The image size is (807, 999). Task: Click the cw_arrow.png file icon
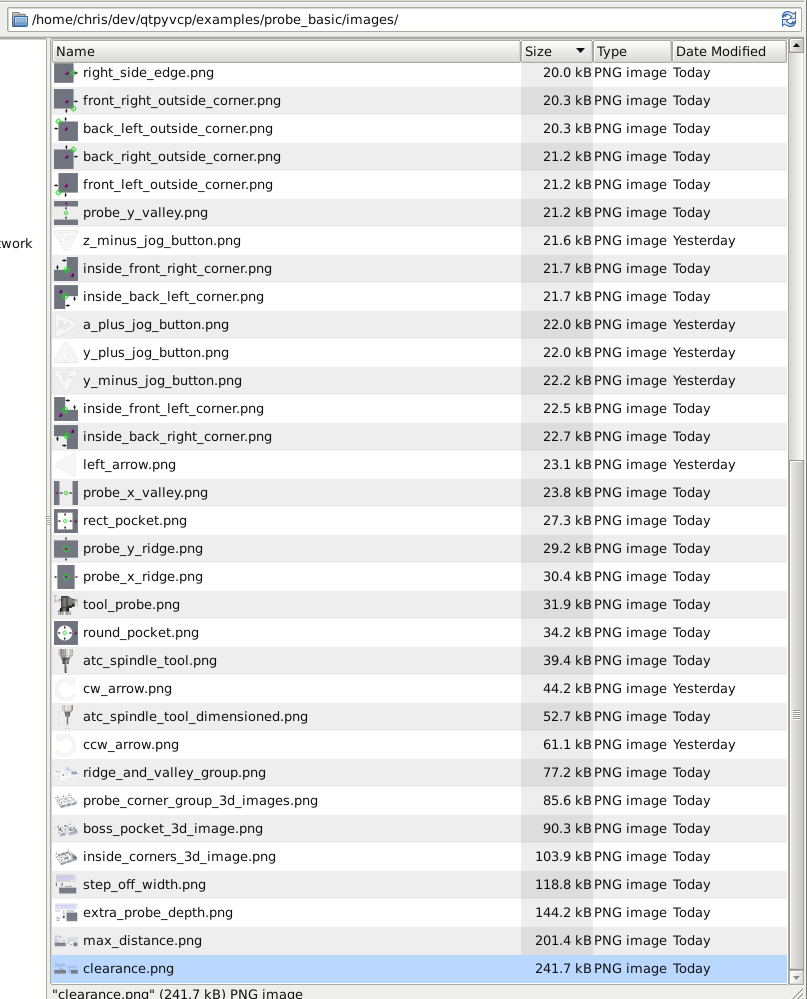(x=66, y=689)
